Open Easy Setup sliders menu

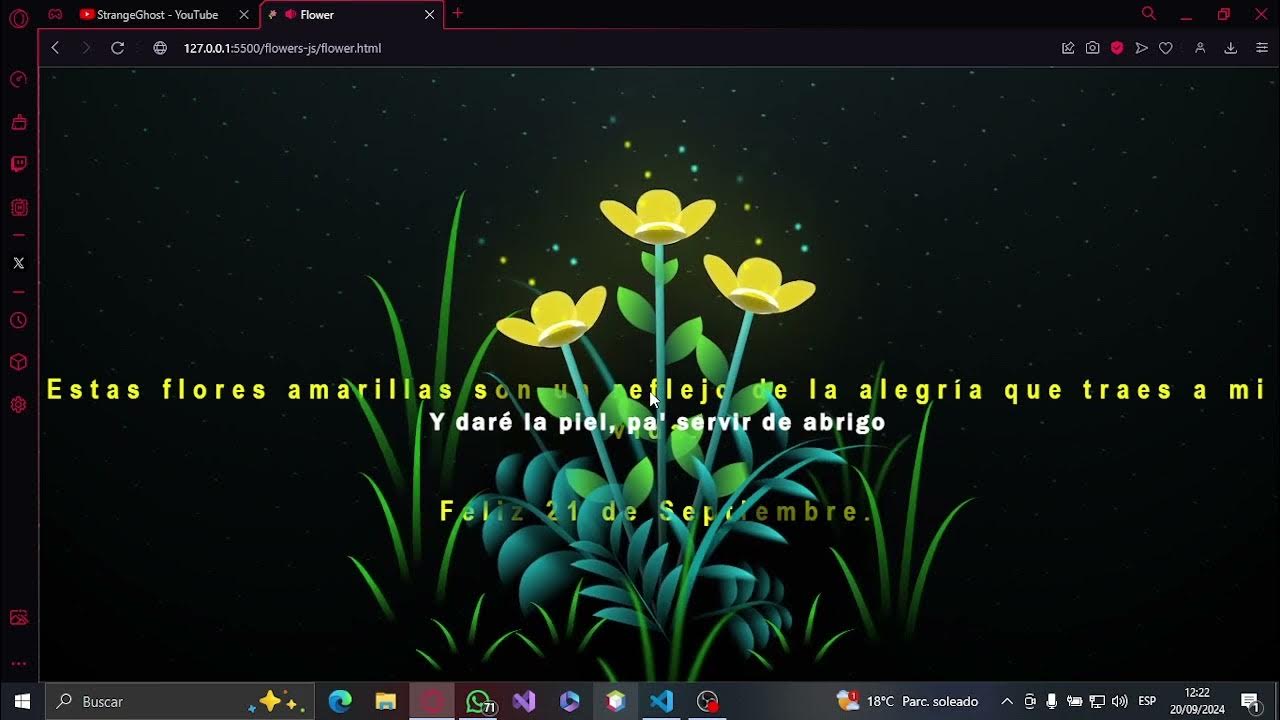[x=1262, y=48]
